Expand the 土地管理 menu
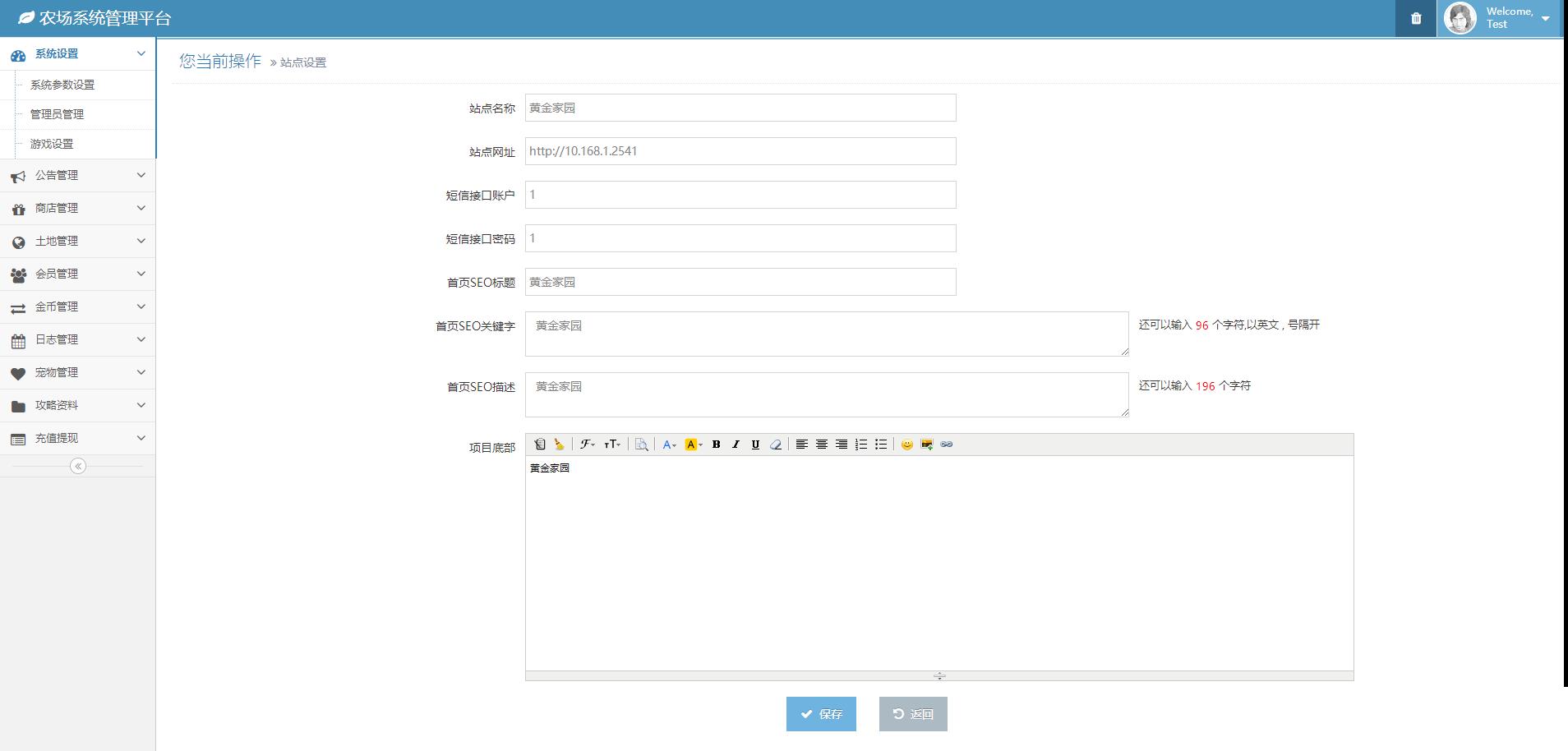 point(77,241)
